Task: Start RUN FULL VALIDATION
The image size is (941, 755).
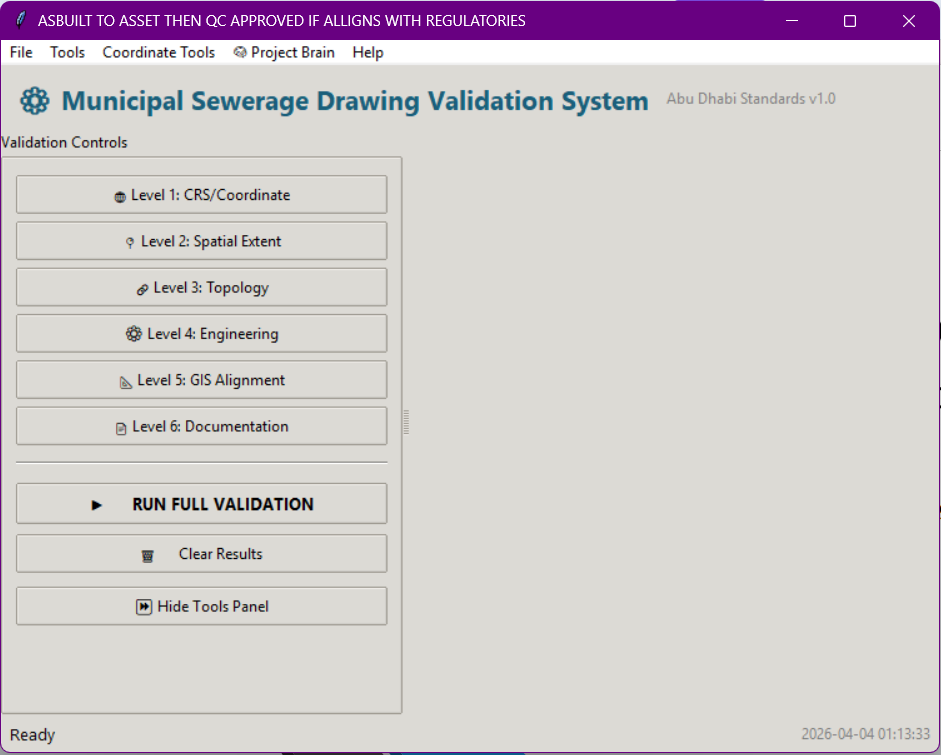Action: click(202, 504)
